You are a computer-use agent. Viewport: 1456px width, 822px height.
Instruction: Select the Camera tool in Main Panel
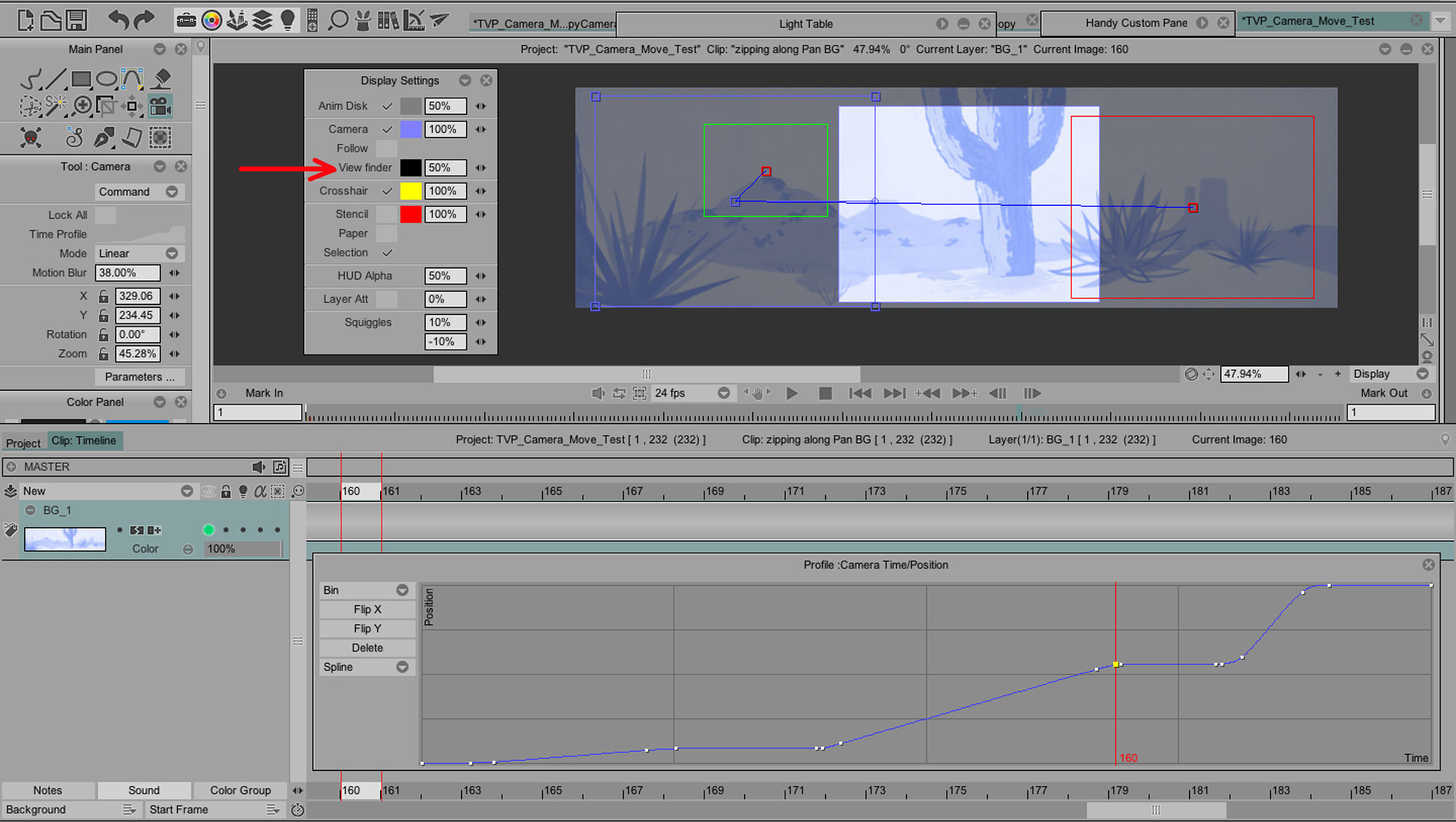click(160, 106)
